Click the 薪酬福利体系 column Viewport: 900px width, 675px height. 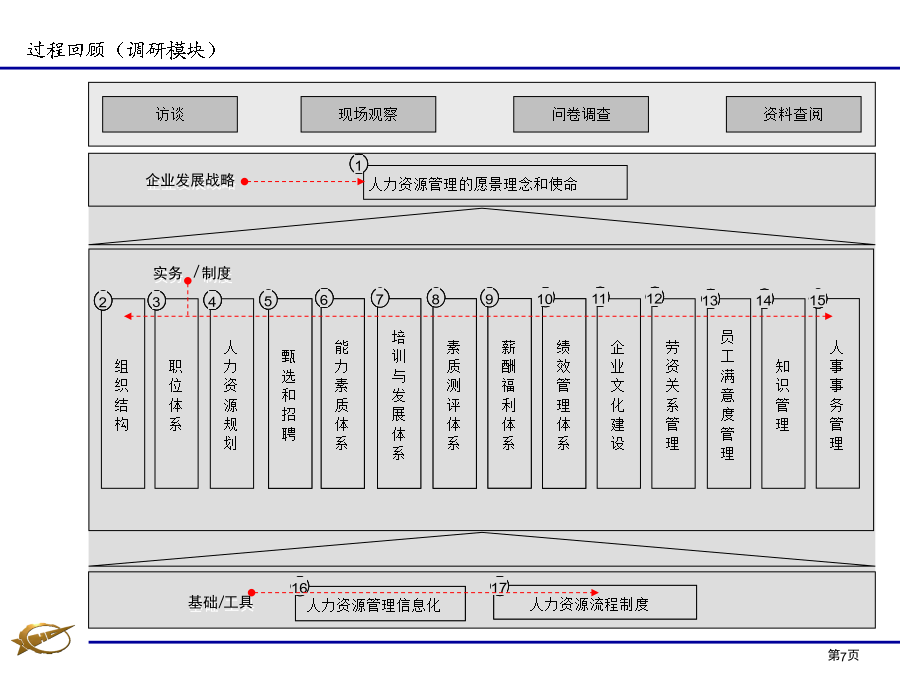(x=509, y=393)
